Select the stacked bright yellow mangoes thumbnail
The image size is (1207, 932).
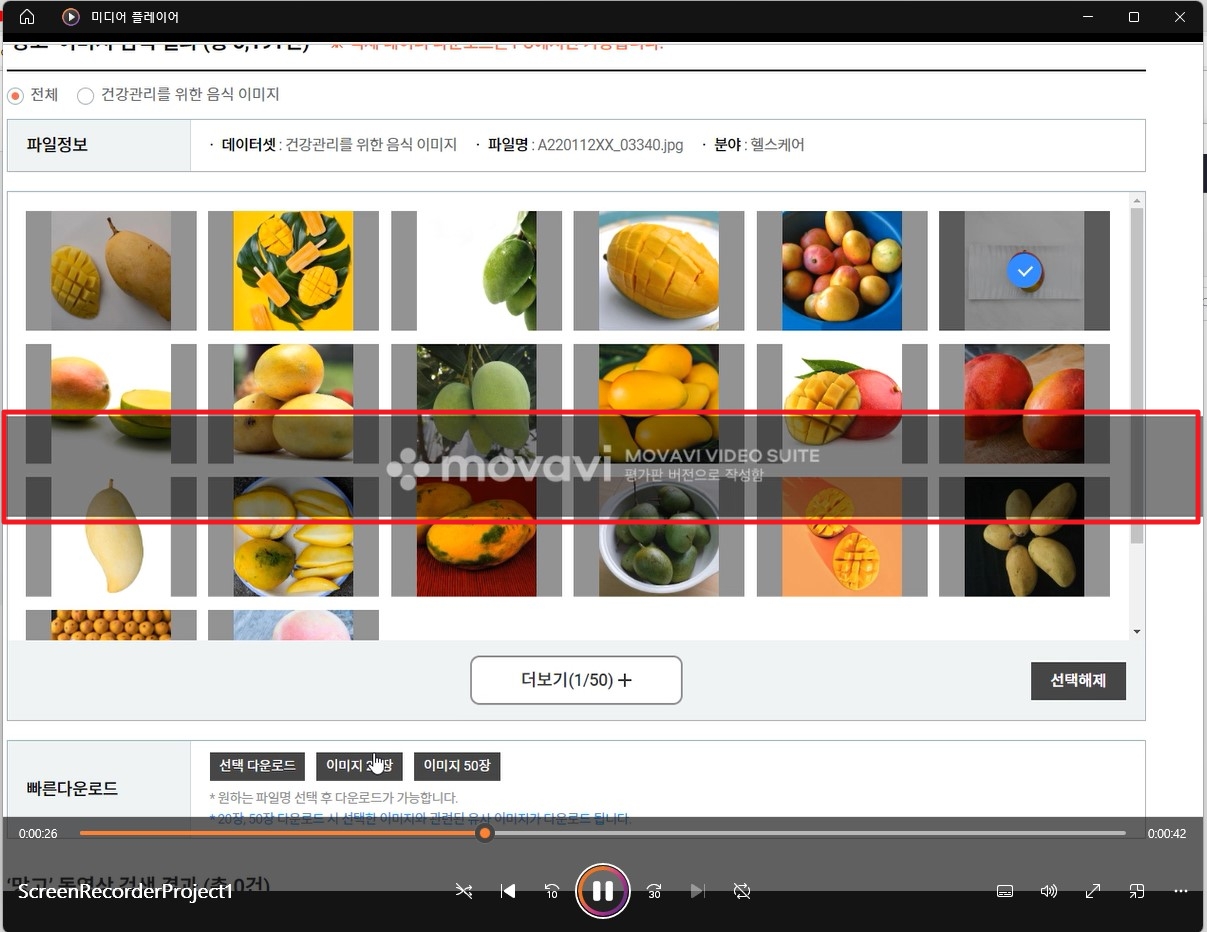pos(659,404)
